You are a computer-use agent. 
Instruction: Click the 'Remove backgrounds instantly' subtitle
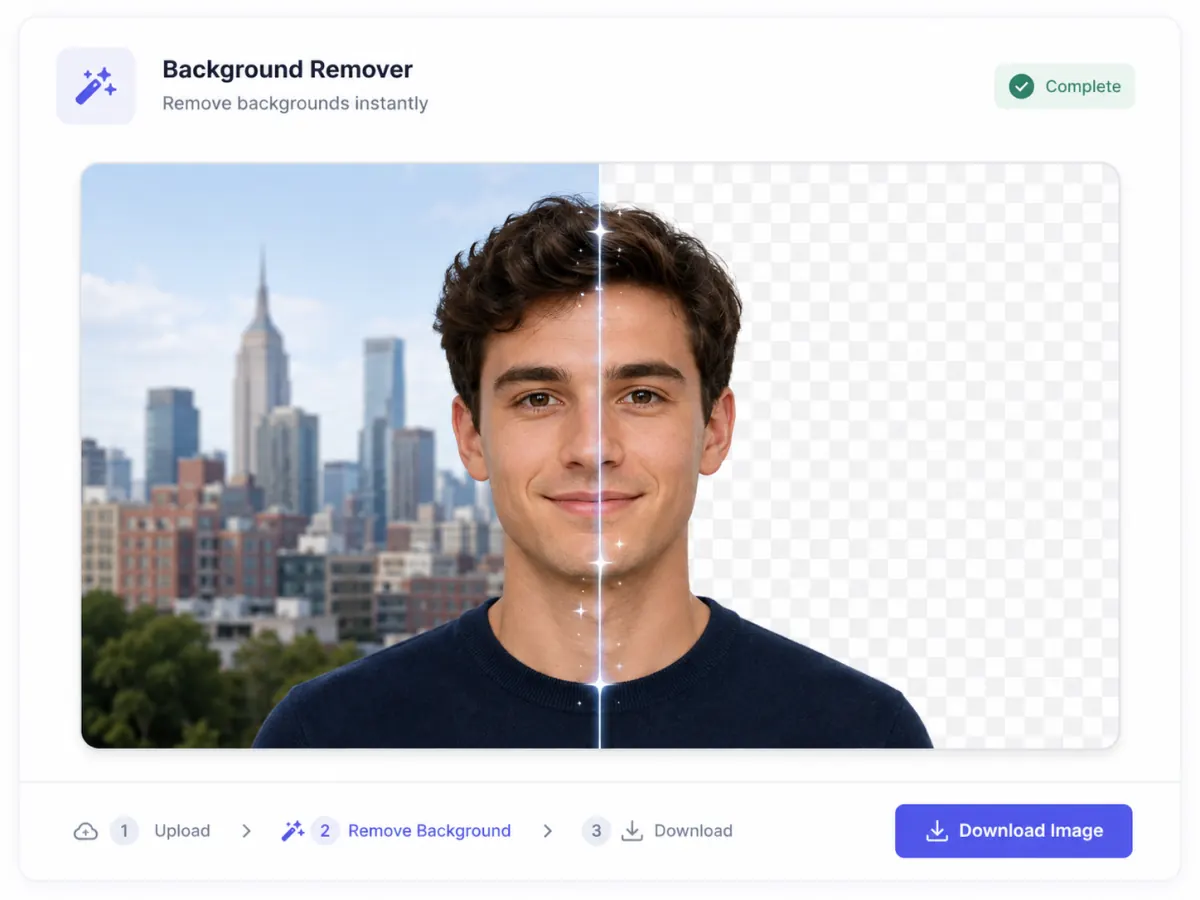tap(295, 103)
